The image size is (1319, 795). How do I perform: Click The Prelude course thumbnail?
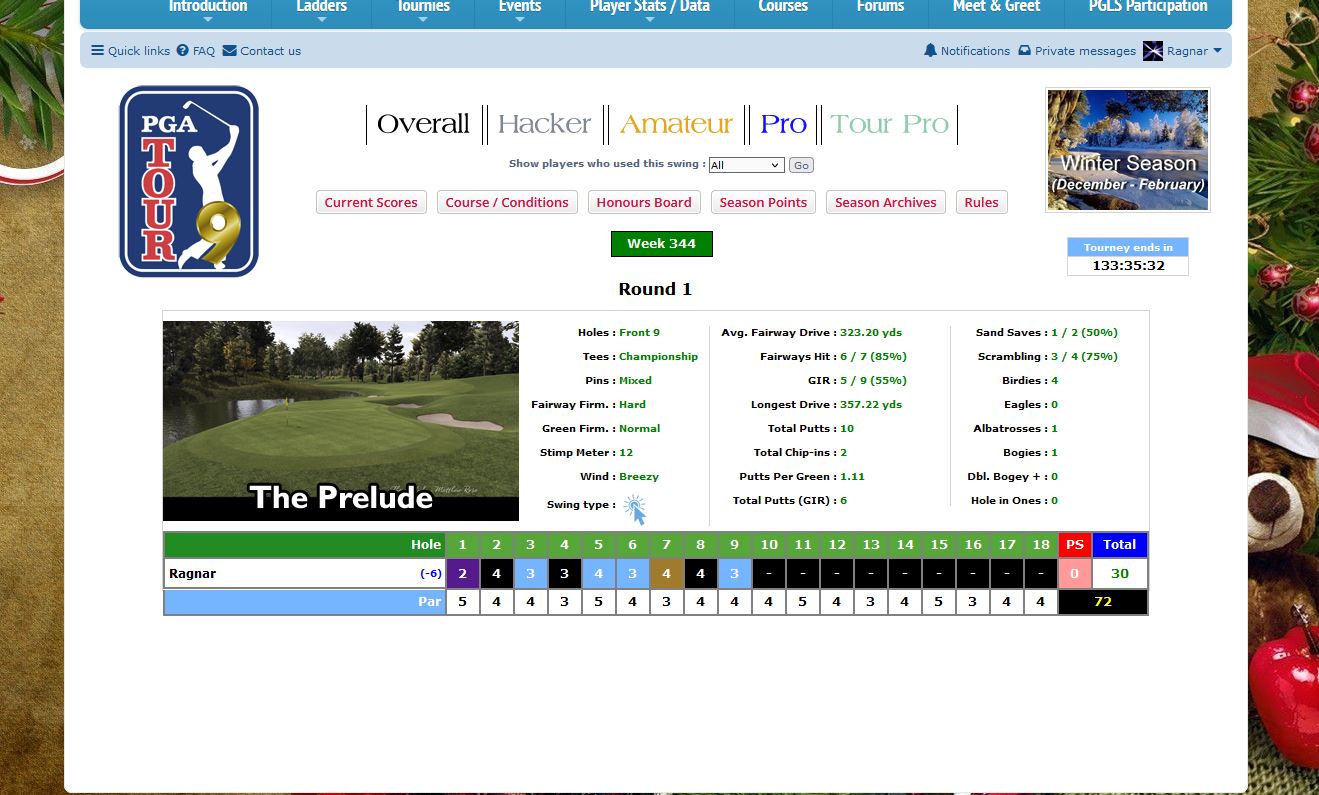click(341, 420)
